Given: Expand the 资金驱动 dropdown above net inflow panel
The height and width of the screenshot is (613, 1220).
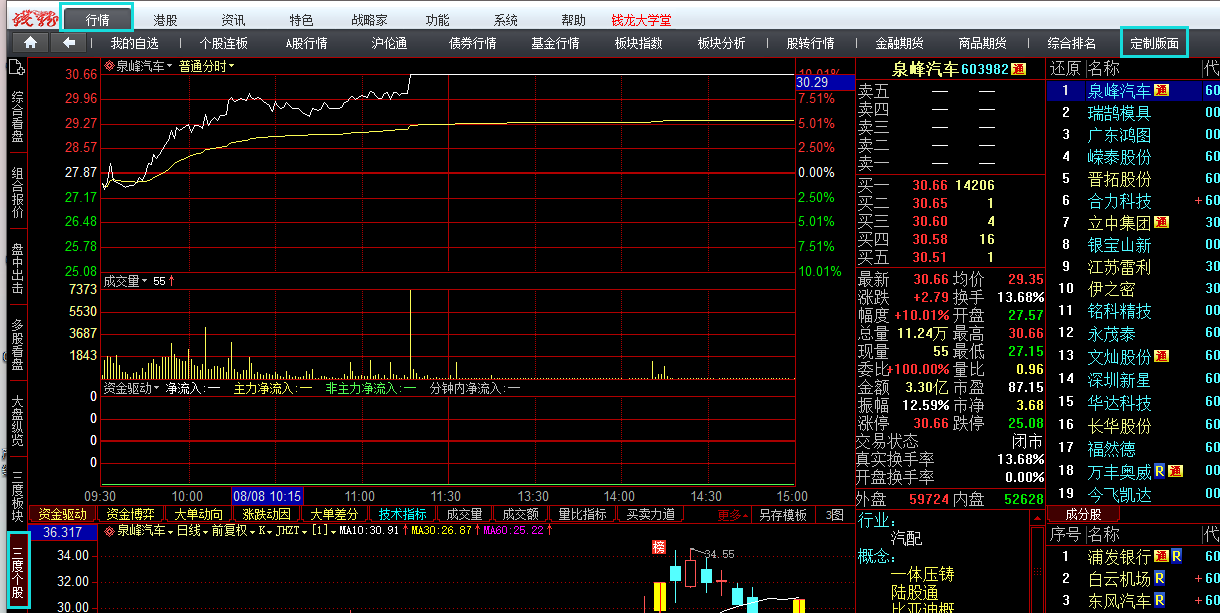Looking at the screenshot, I should click(157, 388).
